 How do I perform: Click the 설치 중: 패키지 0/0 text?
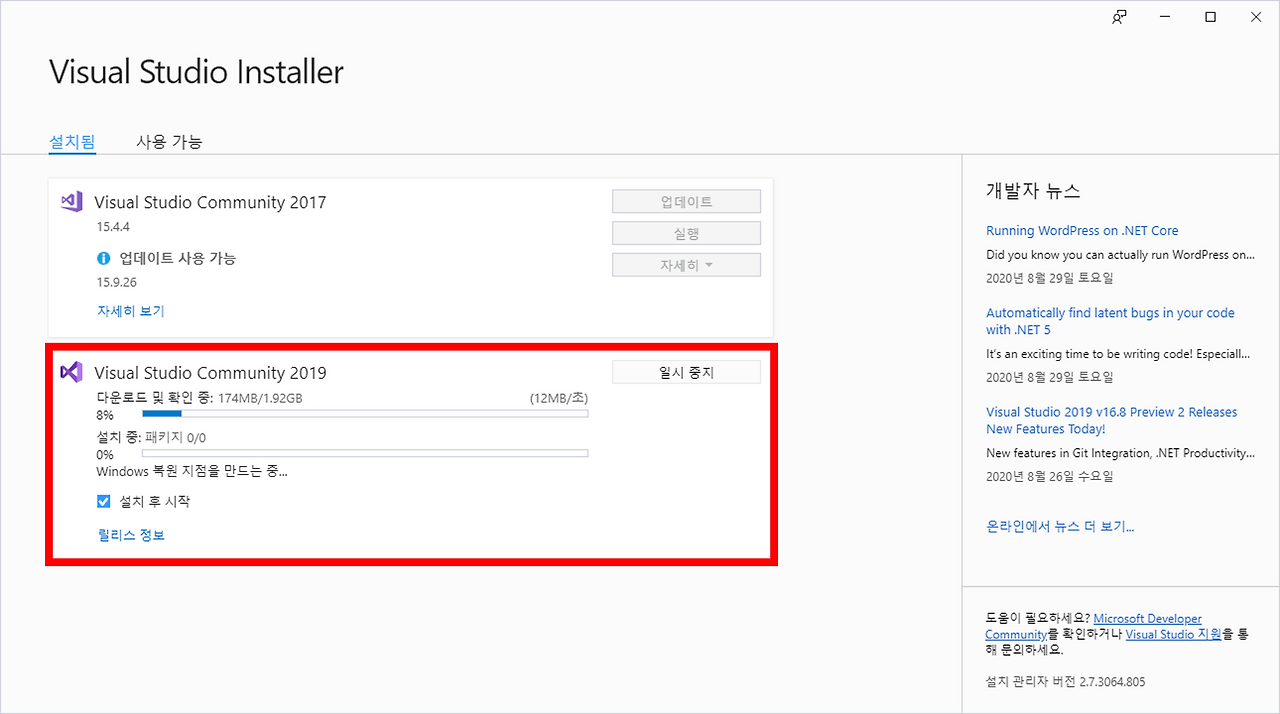(x=151, y=438)
